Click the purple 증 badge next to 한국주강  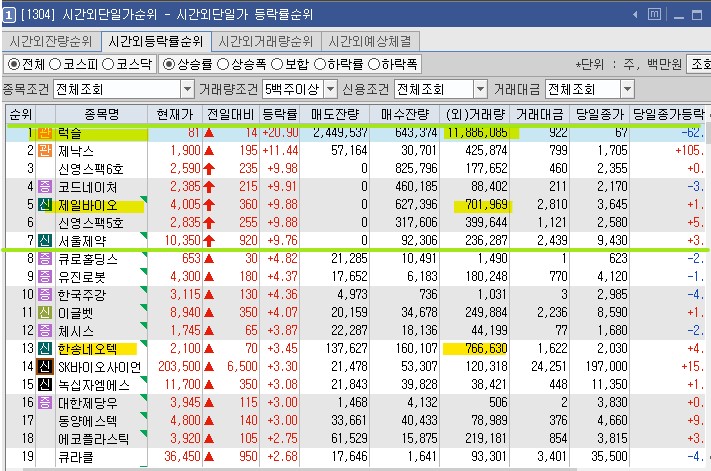pos(45,295)
